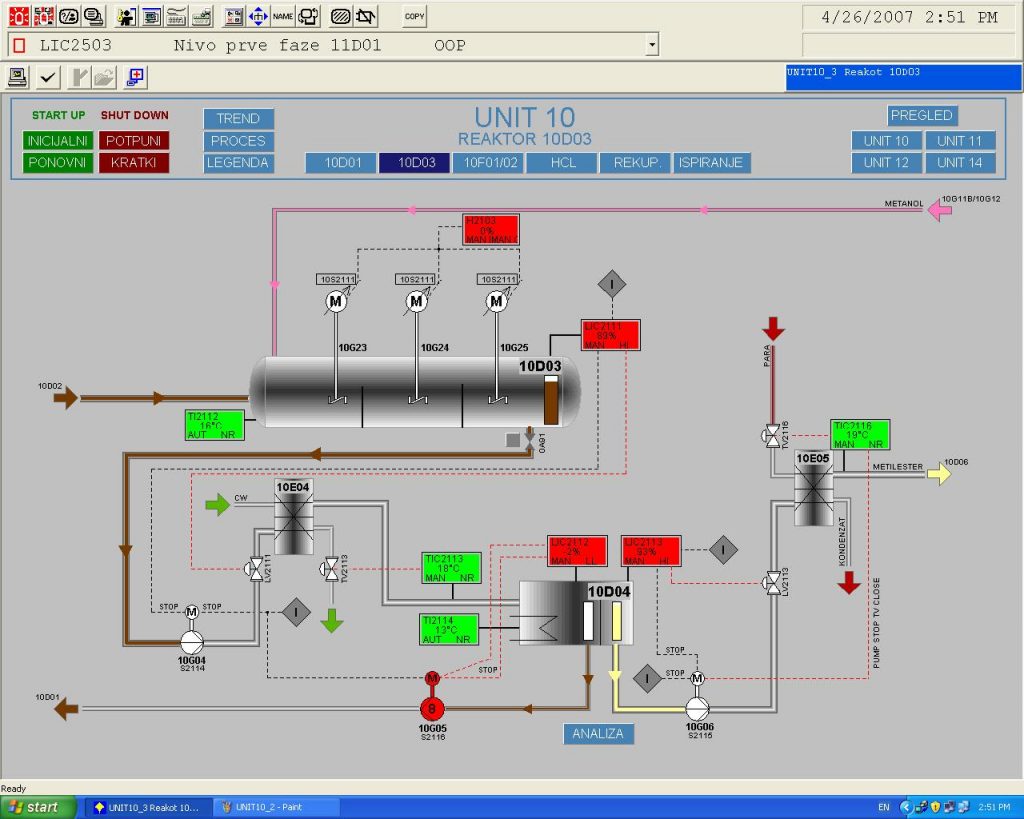Open the UNIT 11 screen button
This screenshot has height=819, width=1024.
pos(959,141)
